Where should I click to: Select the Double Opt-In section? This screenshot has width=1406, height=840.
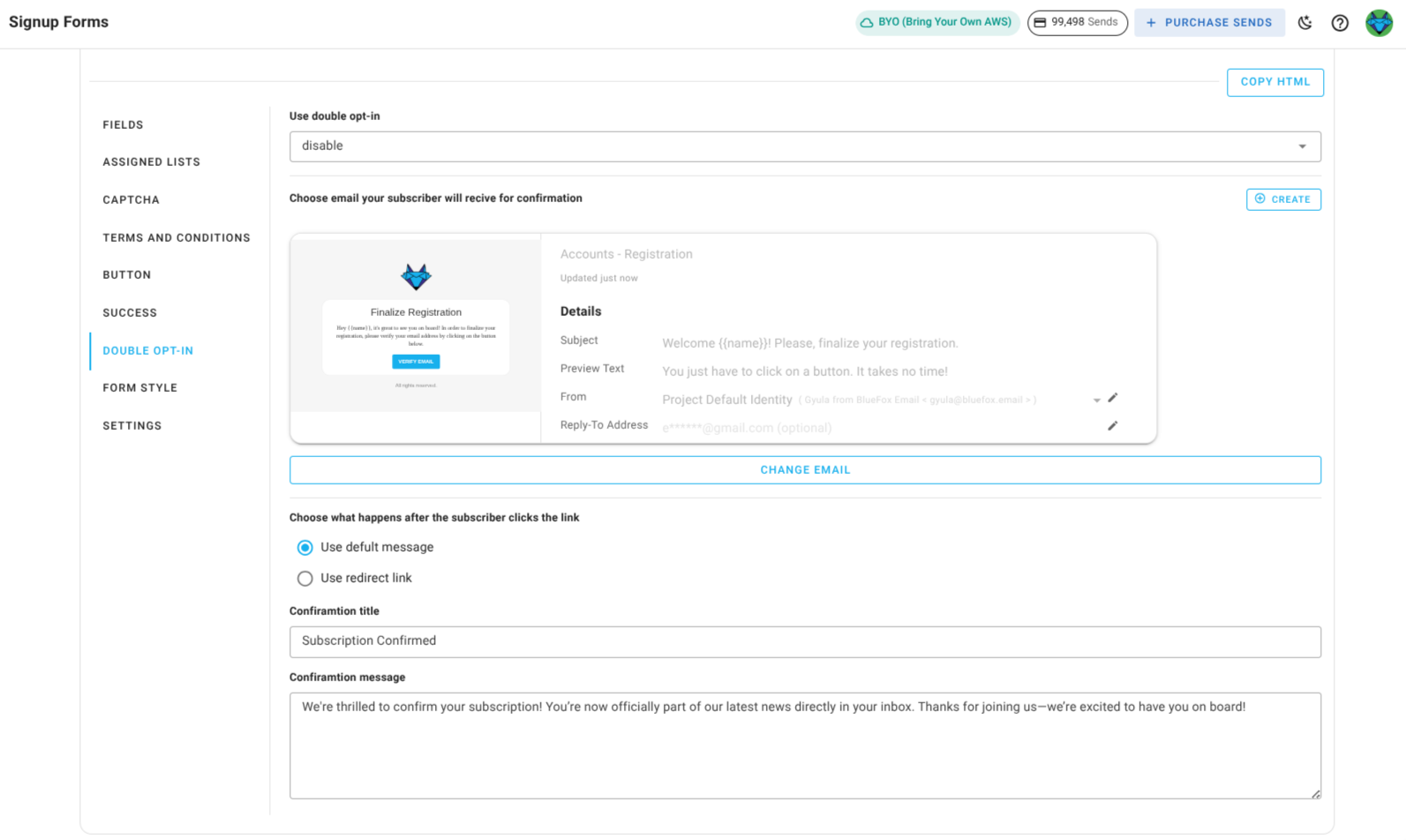pos(147,351)
